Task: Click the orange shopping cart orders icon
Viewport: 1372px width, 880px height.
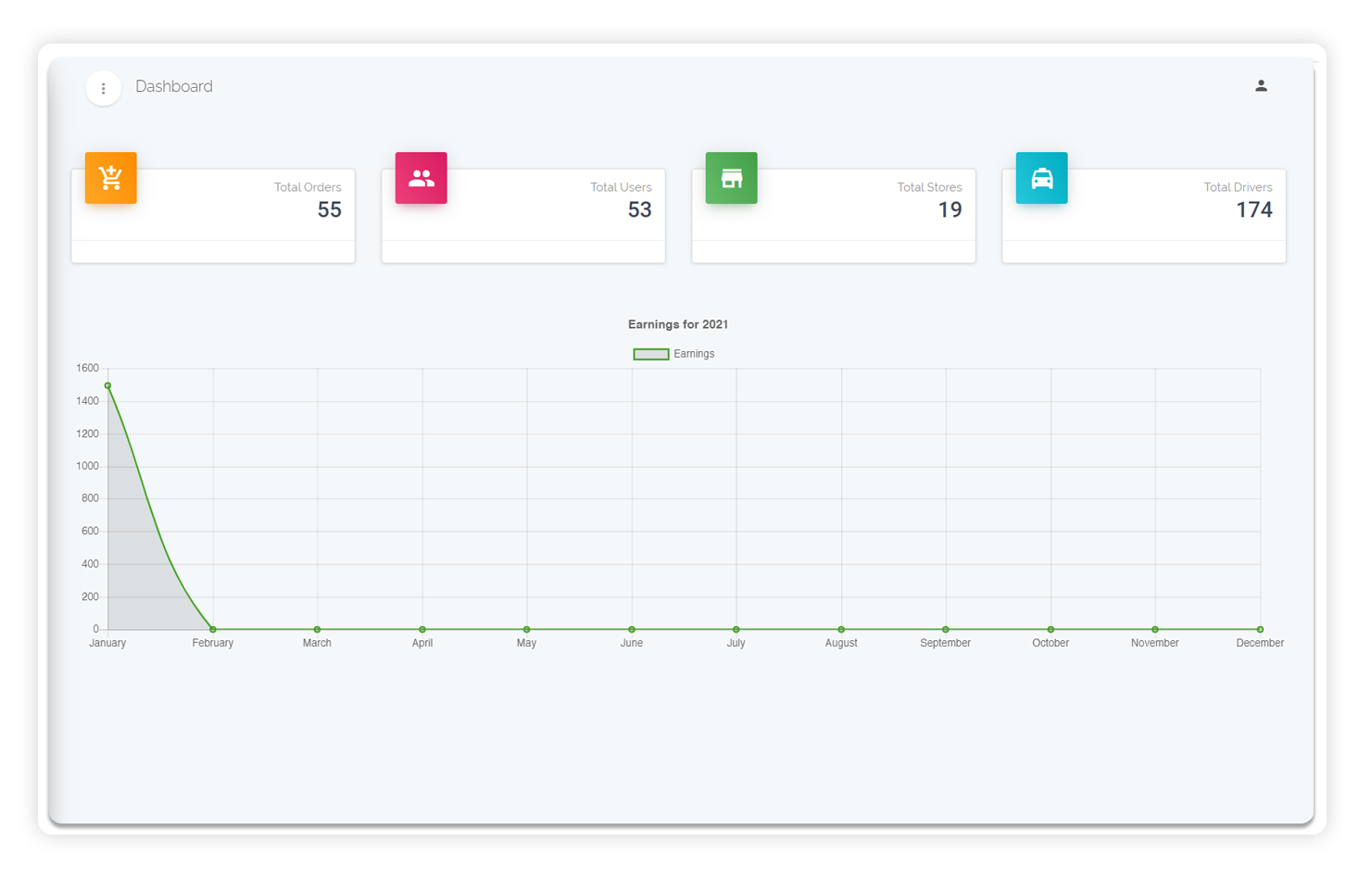Action: coord(111,178)
